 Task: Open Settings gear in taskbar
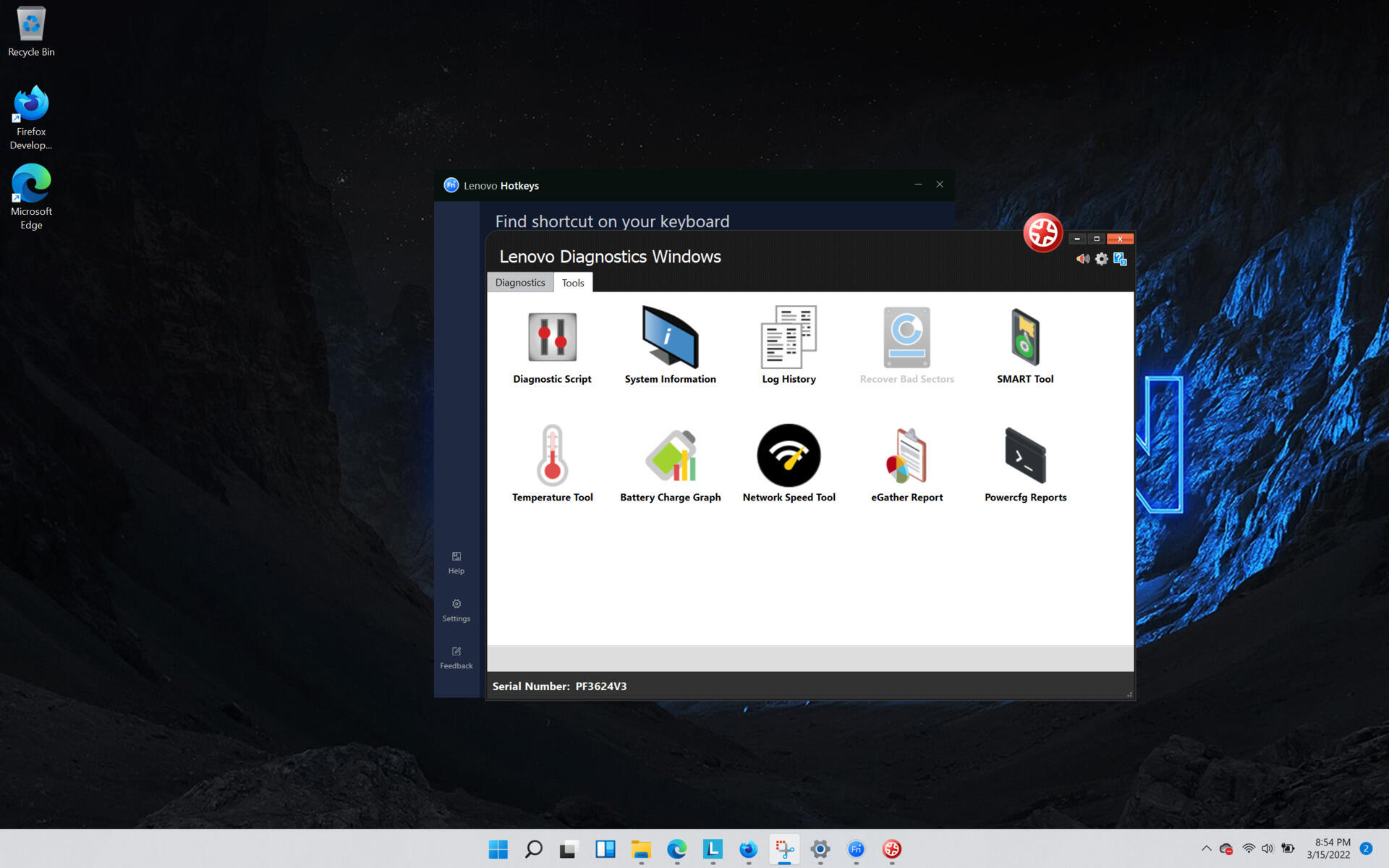coord(820,849)
